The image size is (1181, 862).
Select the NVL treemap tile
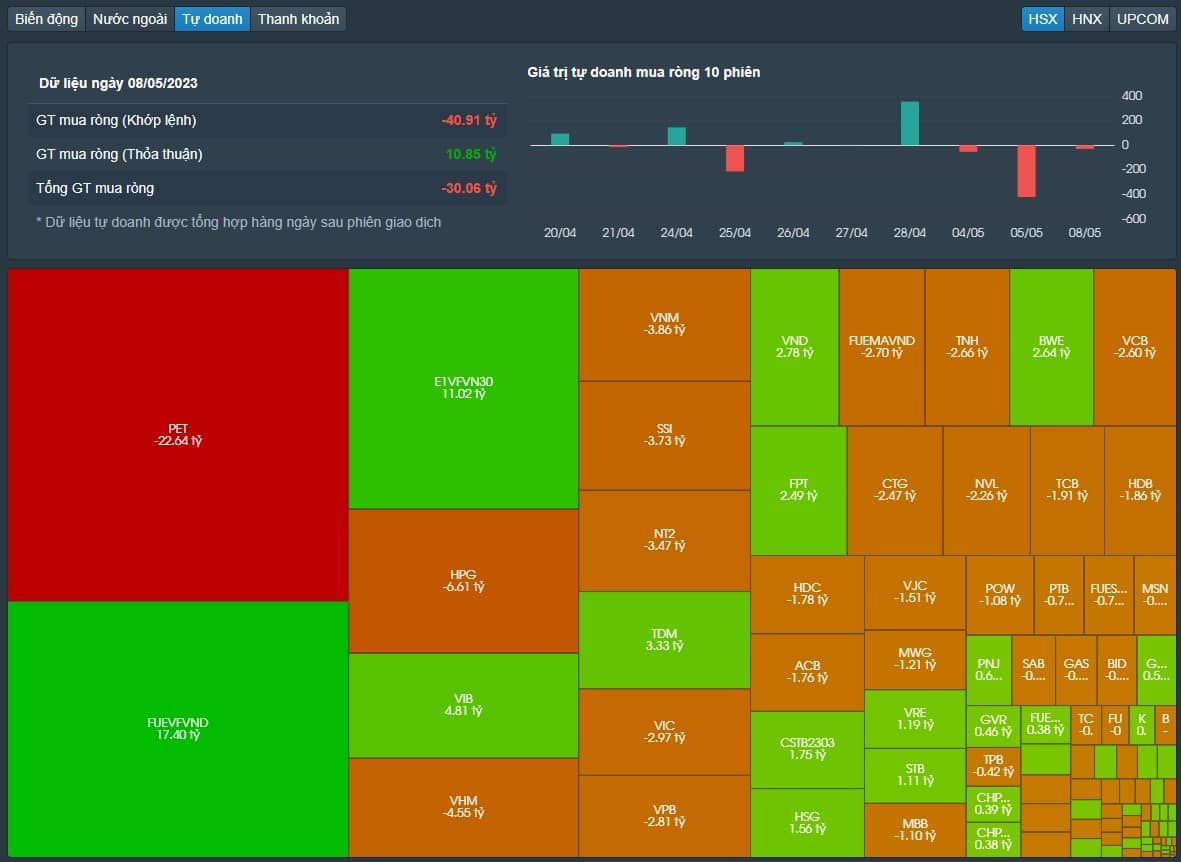coord(987,491)
